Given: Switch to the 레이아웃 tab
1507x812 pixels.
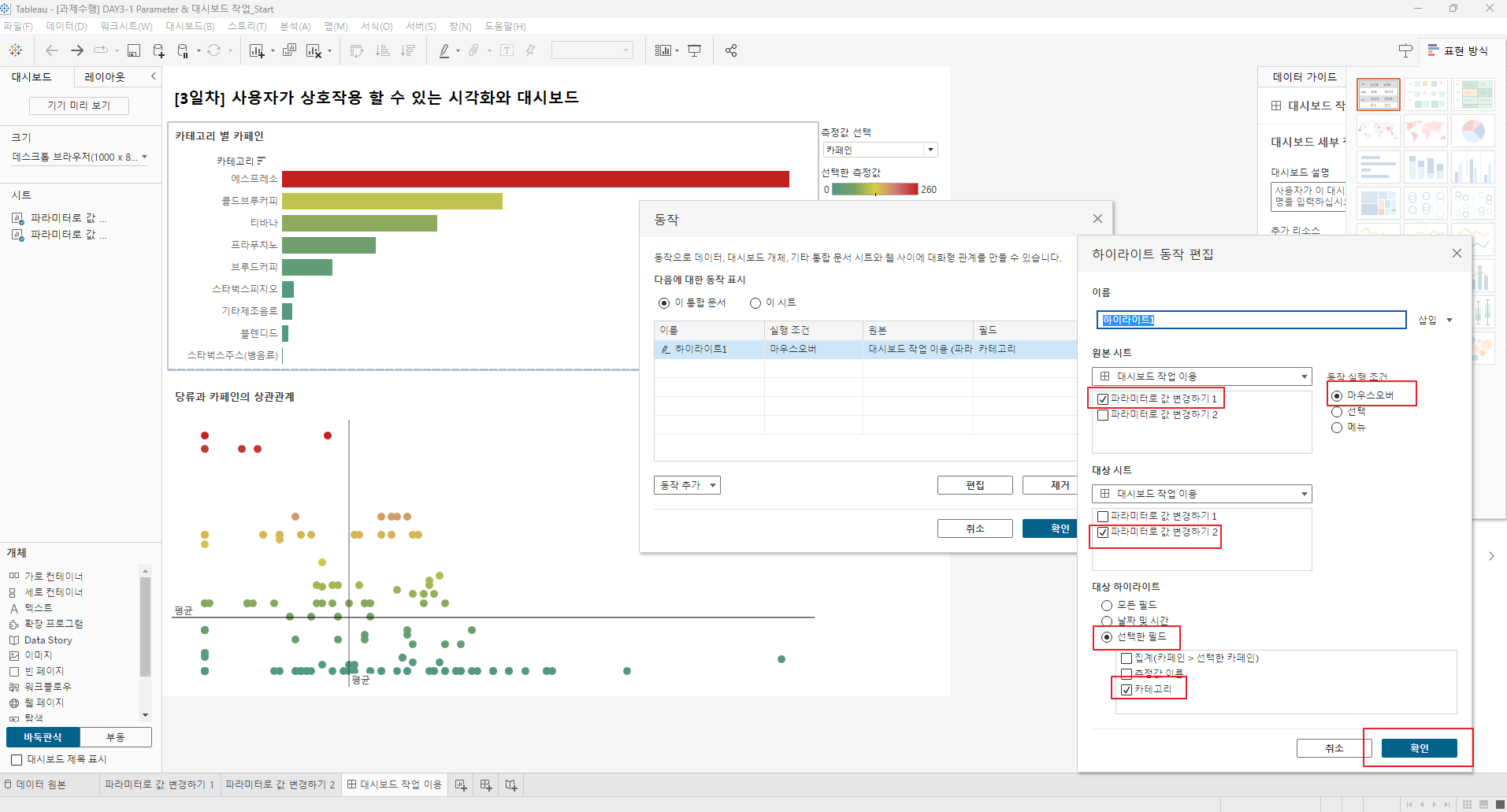Looking at the screenshot, I should click(105, 77).
